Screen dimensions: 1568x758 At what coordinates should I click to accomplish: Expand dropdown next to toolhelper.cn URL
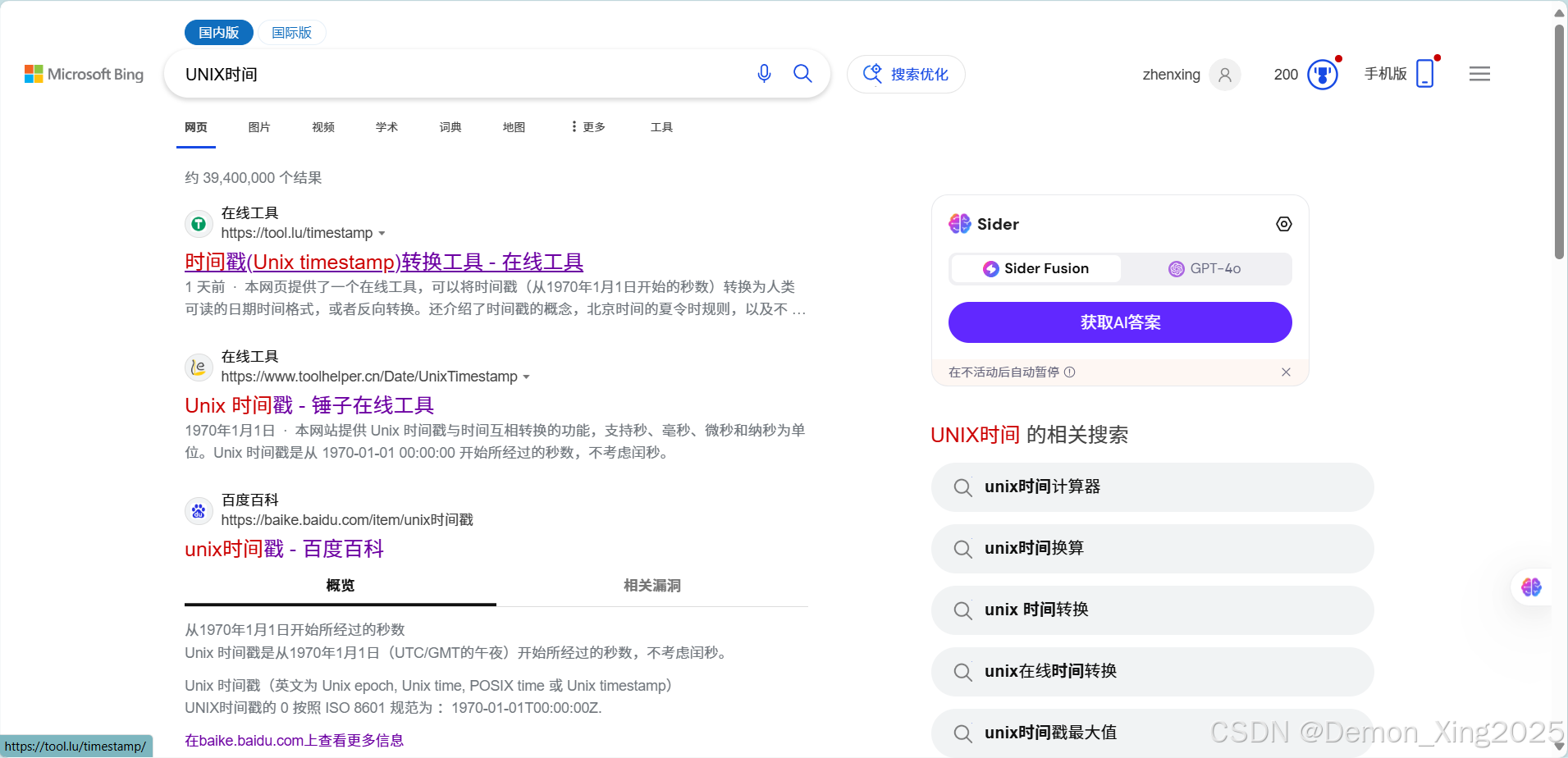527,377
